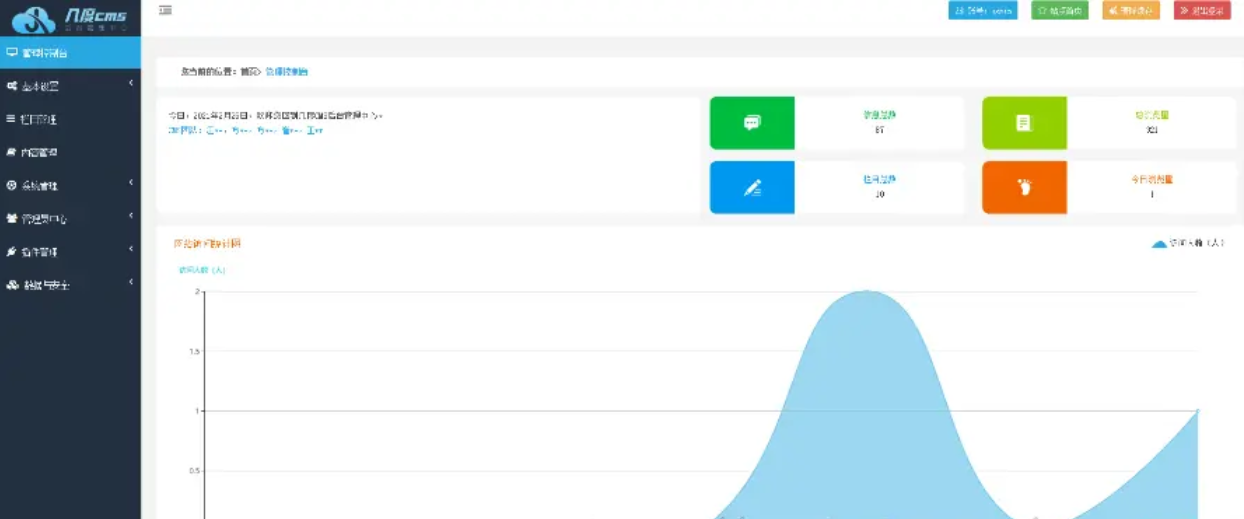Click the list-lines icon in the sidebar
The height and width of the screenshot is (519, 1244).
click(x=11, y=119)
